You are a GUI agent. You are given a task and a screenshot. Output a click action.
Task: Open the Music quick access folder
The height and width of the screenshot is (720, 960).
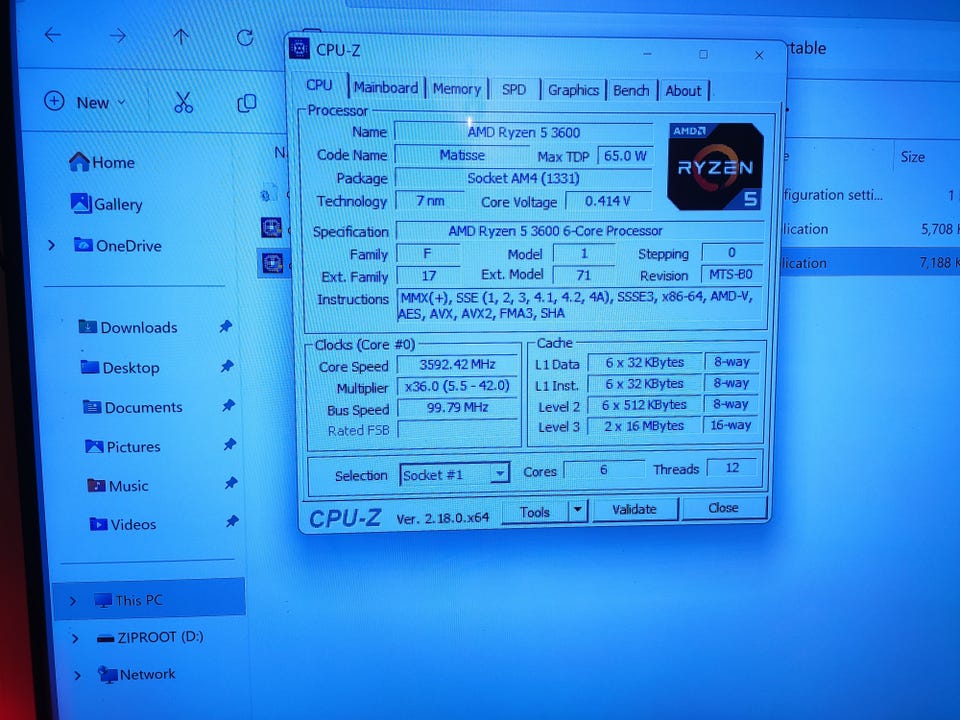click(118, 486)
